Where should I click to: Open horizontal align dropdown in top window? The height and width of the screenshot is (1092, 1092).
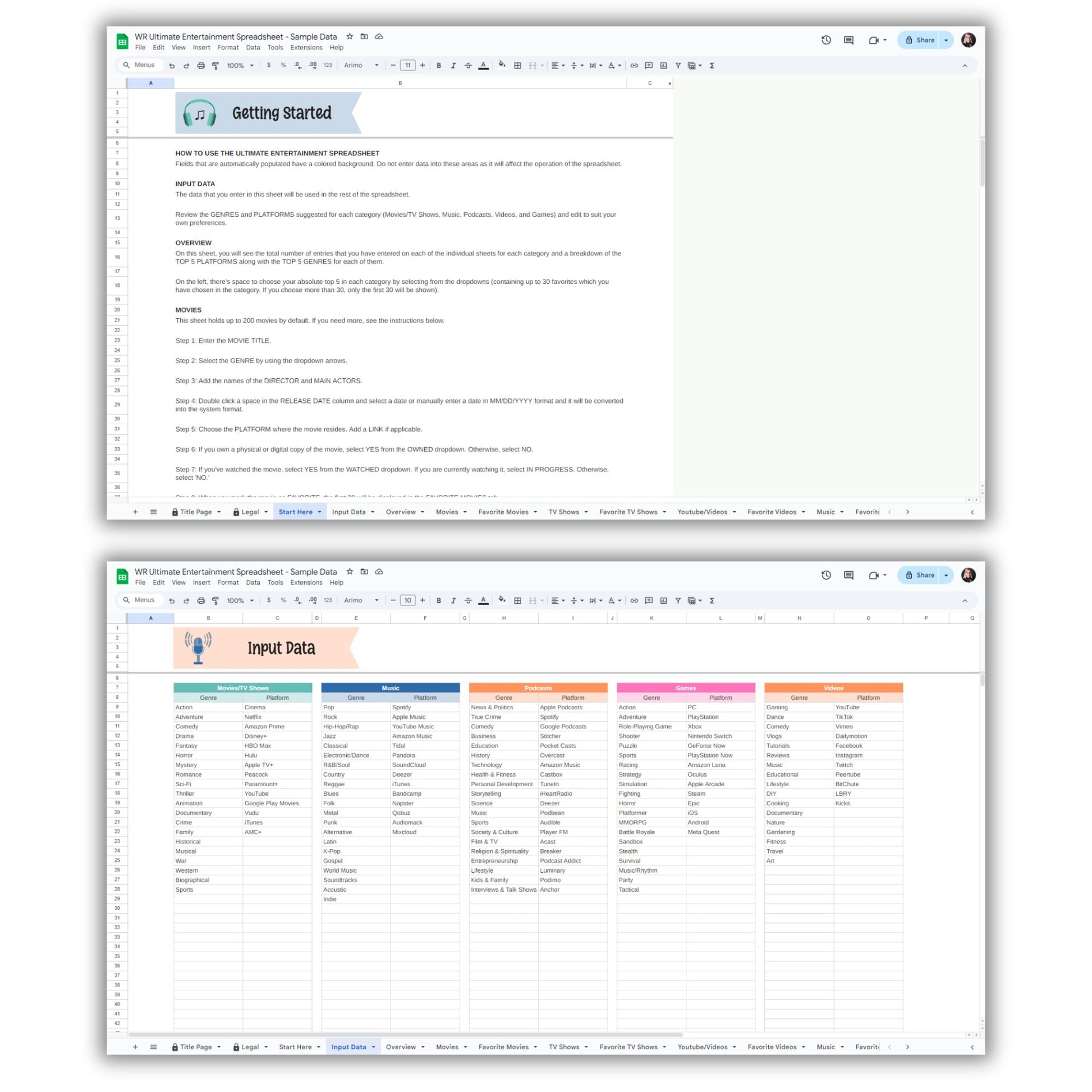tap(558, 66)
